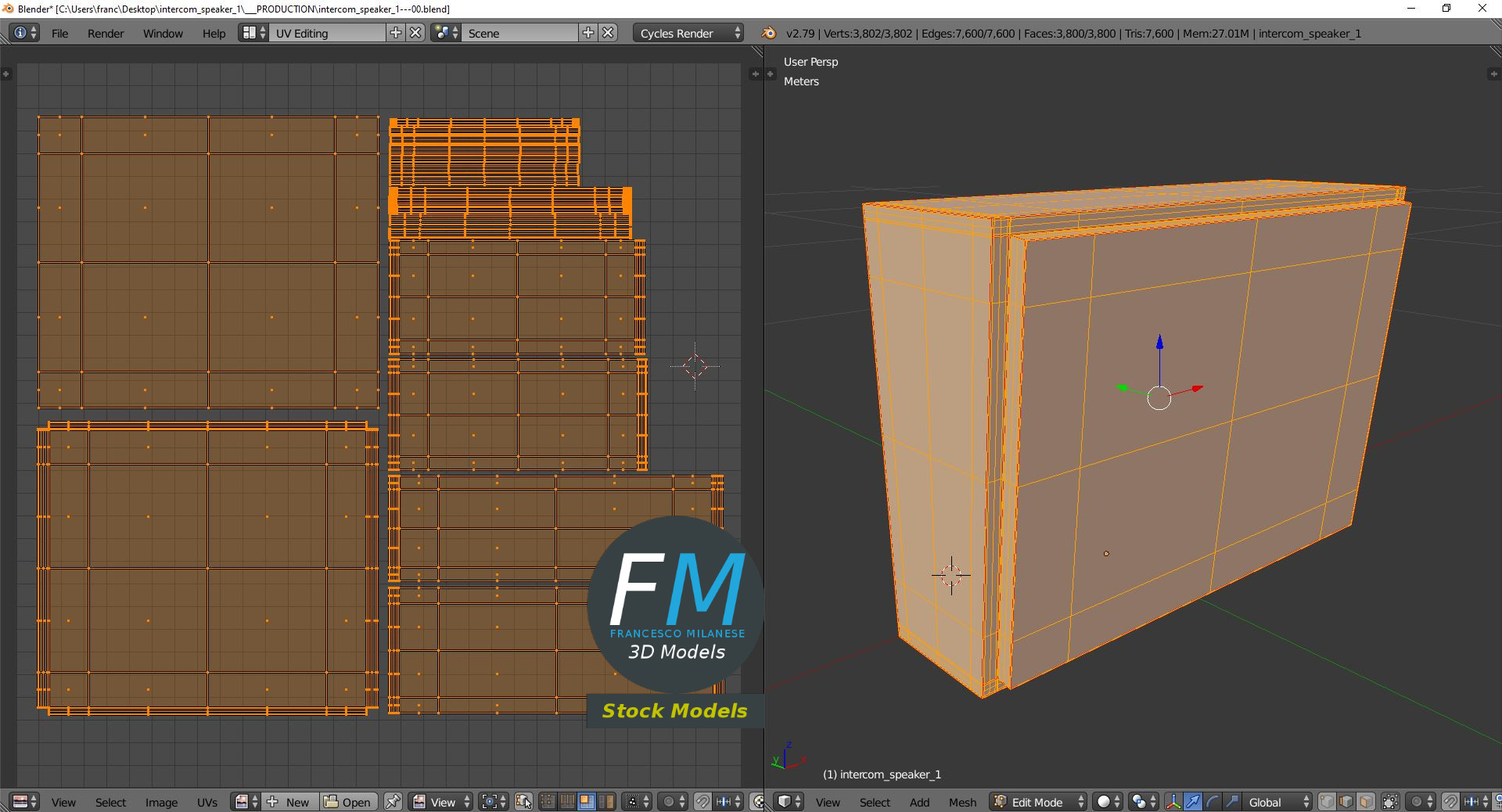Open the Cycles Render engine dropdown
Screen dimensions: 1502x812
[x=690, y=33]
